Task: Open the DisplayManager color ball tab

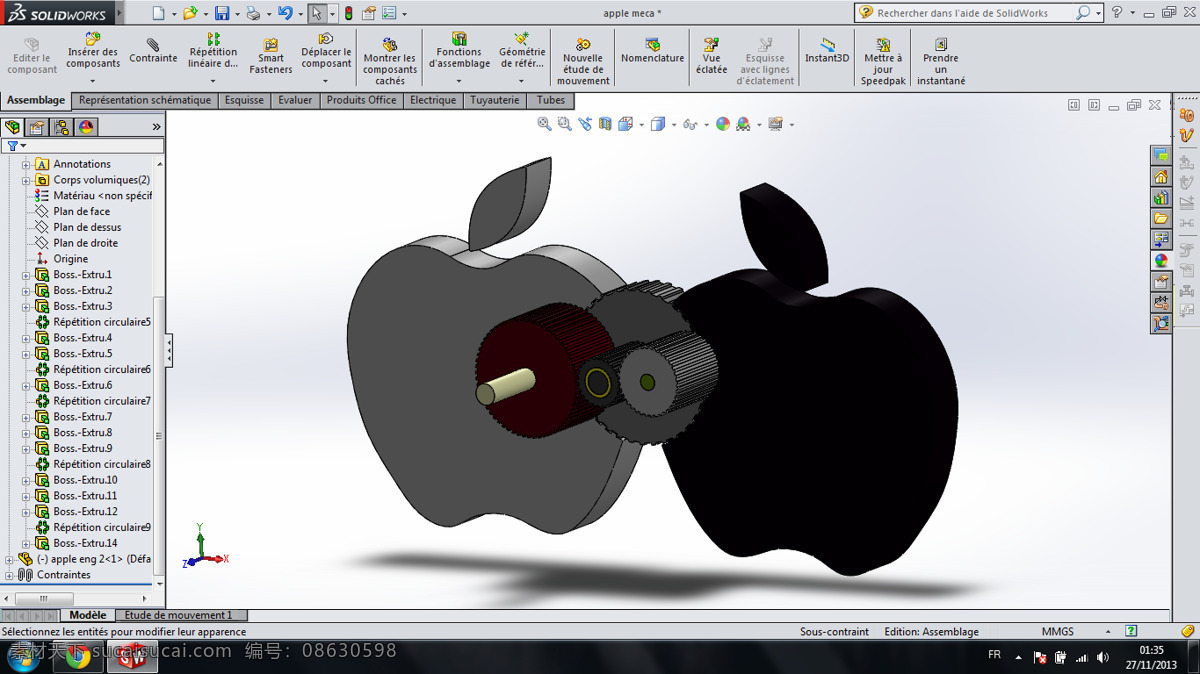Action: [x=86, y=127]
